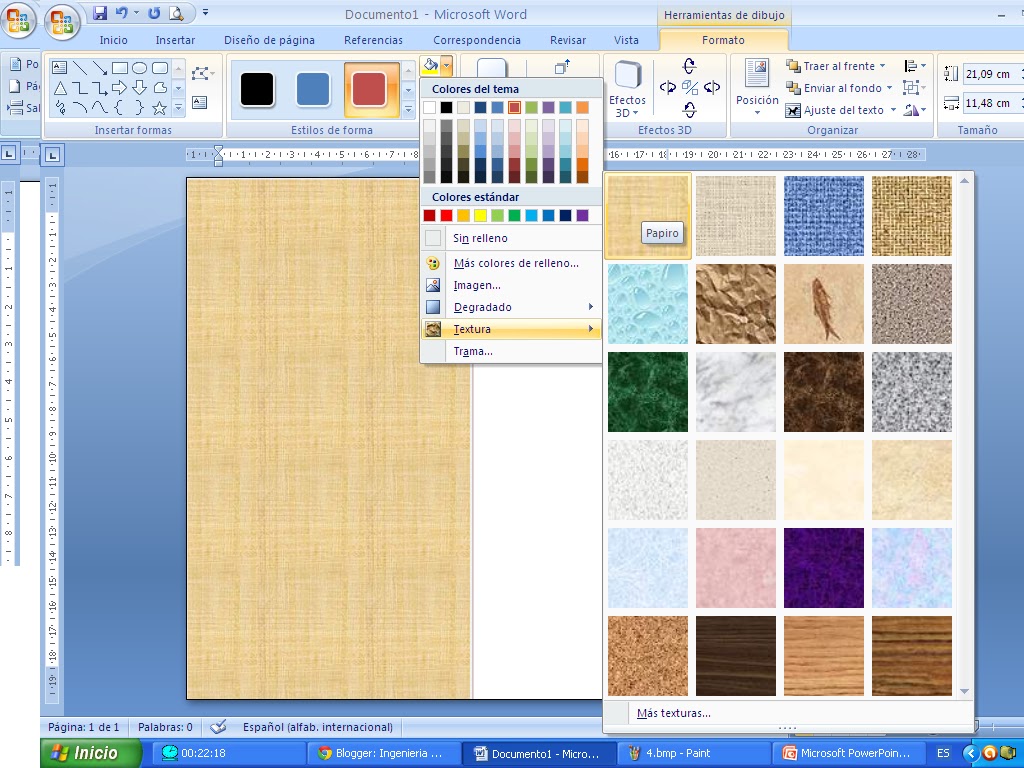This screenshot has height=768, width=1024.
Task: Switch to the Insertar ribbon tab
Action: (175, 40)
